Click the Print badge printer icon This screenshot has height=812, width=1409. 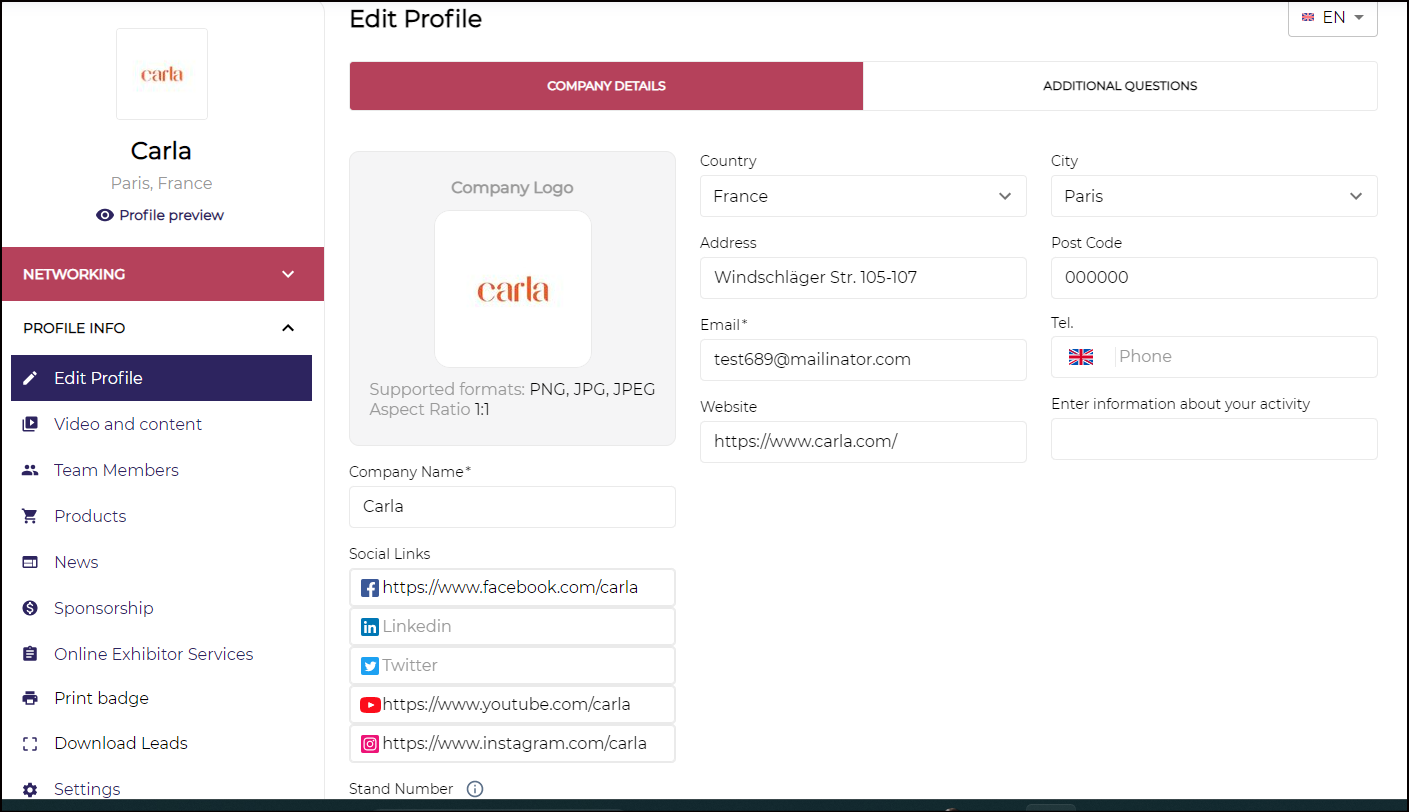[x=30, y=698]
